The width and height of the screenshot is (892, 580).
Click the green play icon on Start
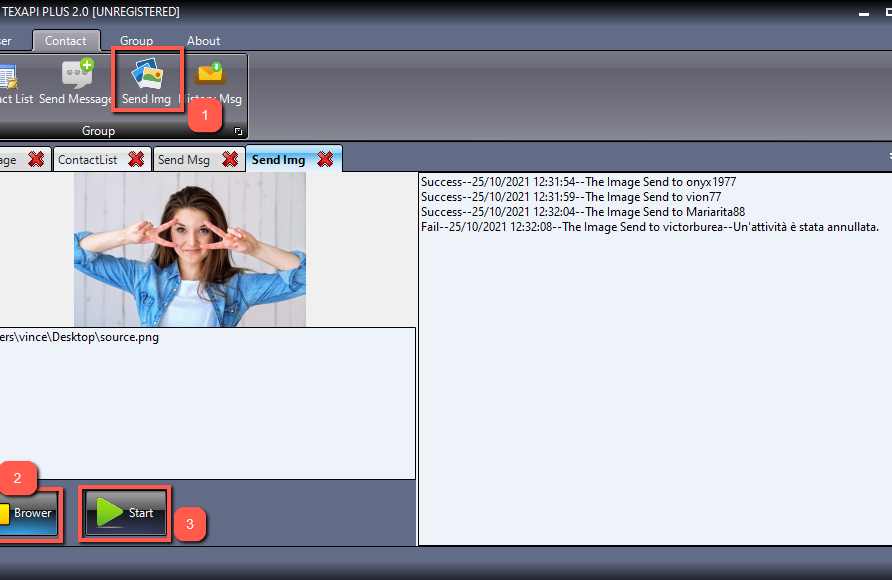tap(109, 512)
